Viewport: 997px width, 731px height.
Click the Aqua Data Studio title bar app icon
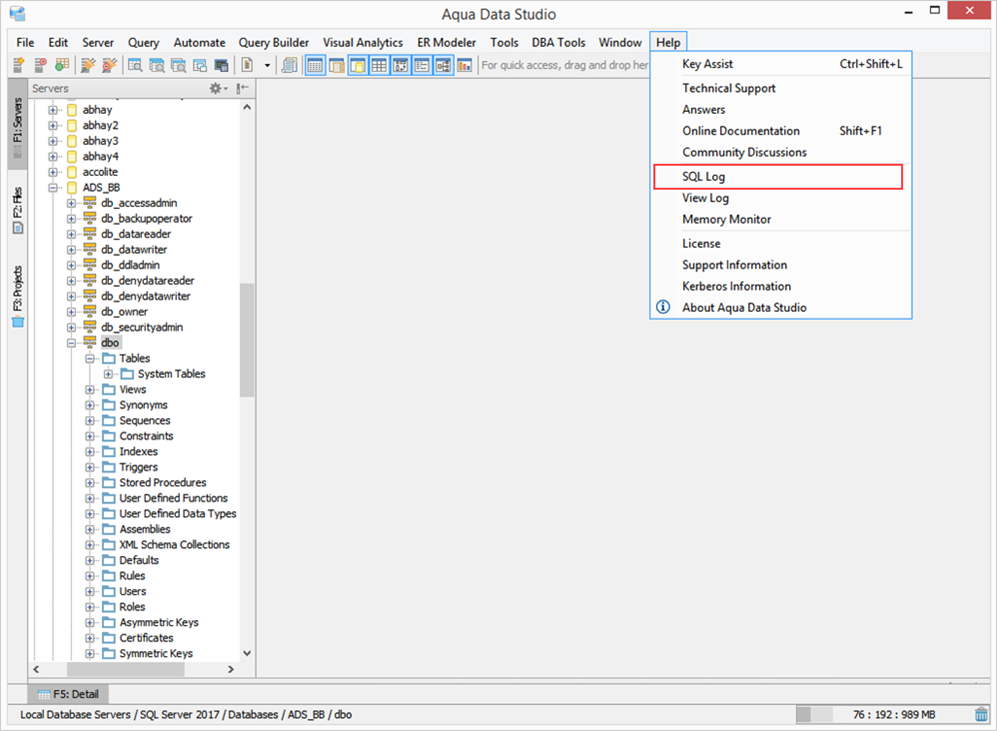(x=17, y=13)
